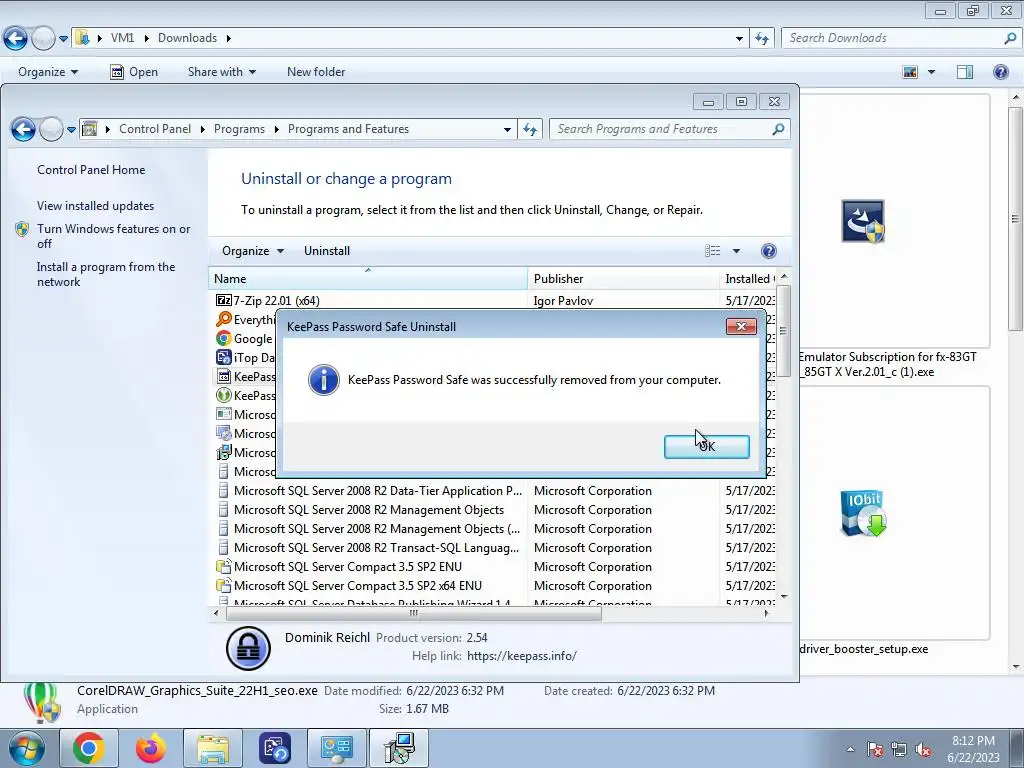Select driver_booster_setup.exe IObit thumbnail
This screenshot has width=1024, height=768.
coord(863,513)
